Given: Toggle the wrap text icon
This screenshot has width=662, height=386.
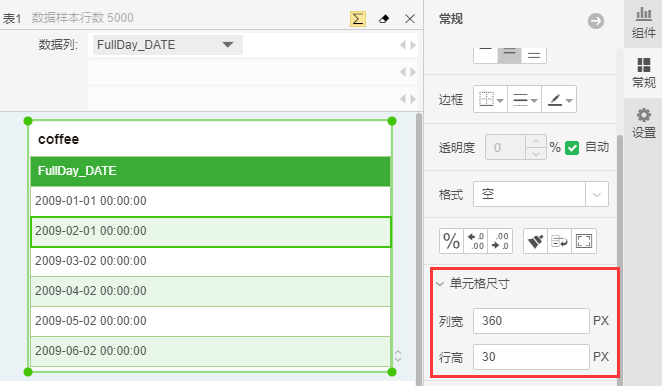Looking at the screenshot, I should point(559,241).
